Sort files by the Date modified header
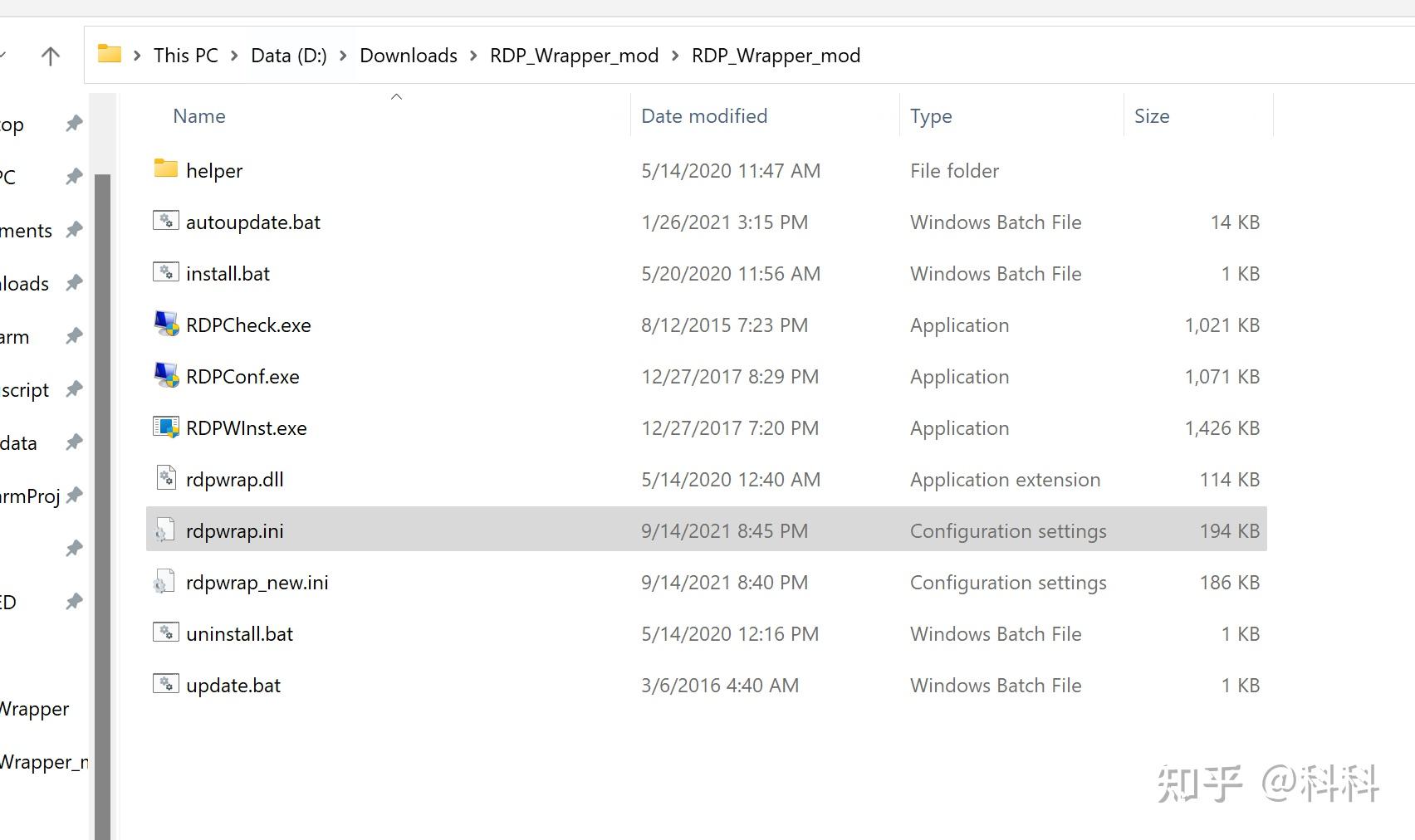The height and width of the screenshot is (840, 1415). point(703,115)
